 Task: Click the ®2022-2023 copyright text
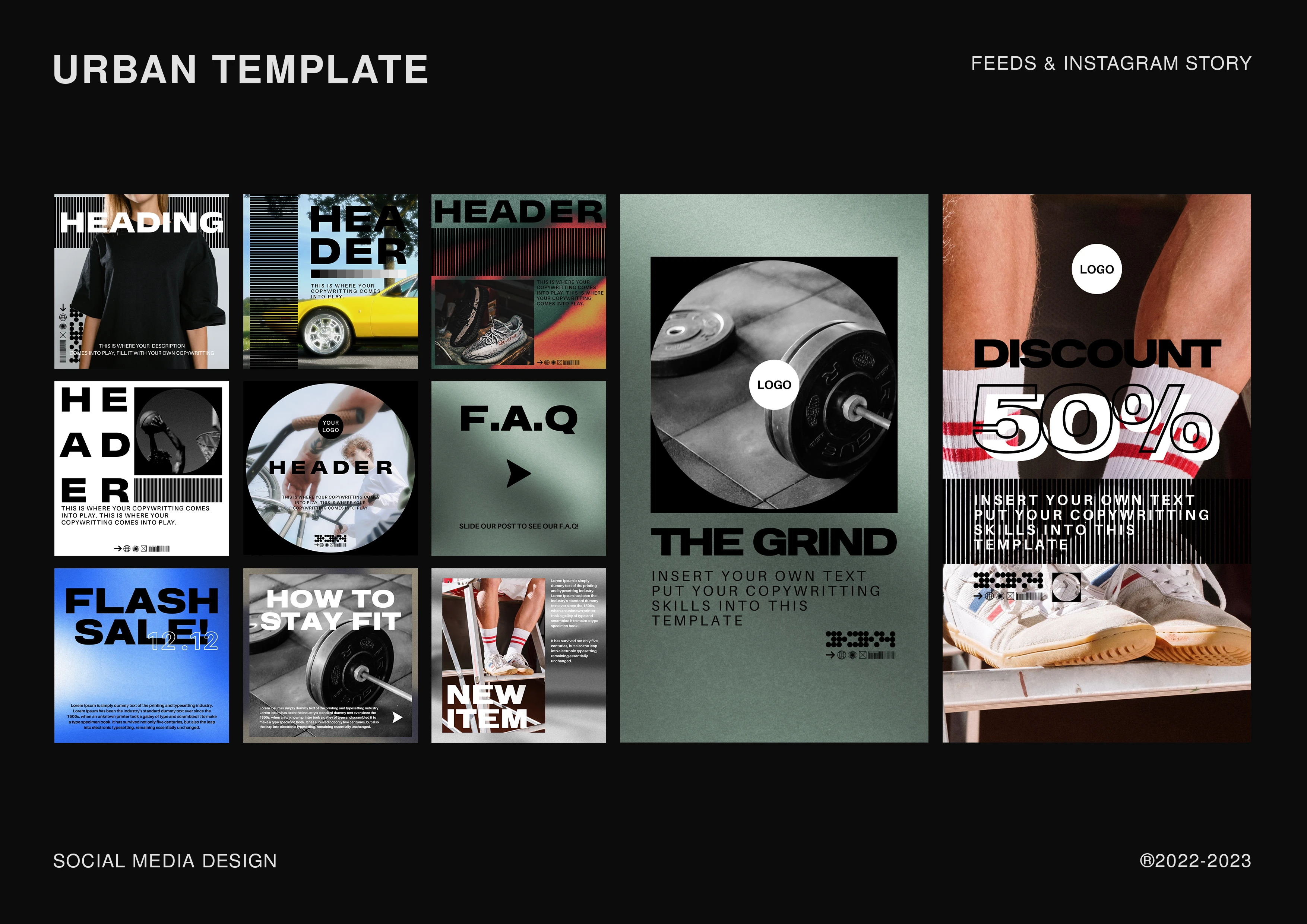(1195, 861)
